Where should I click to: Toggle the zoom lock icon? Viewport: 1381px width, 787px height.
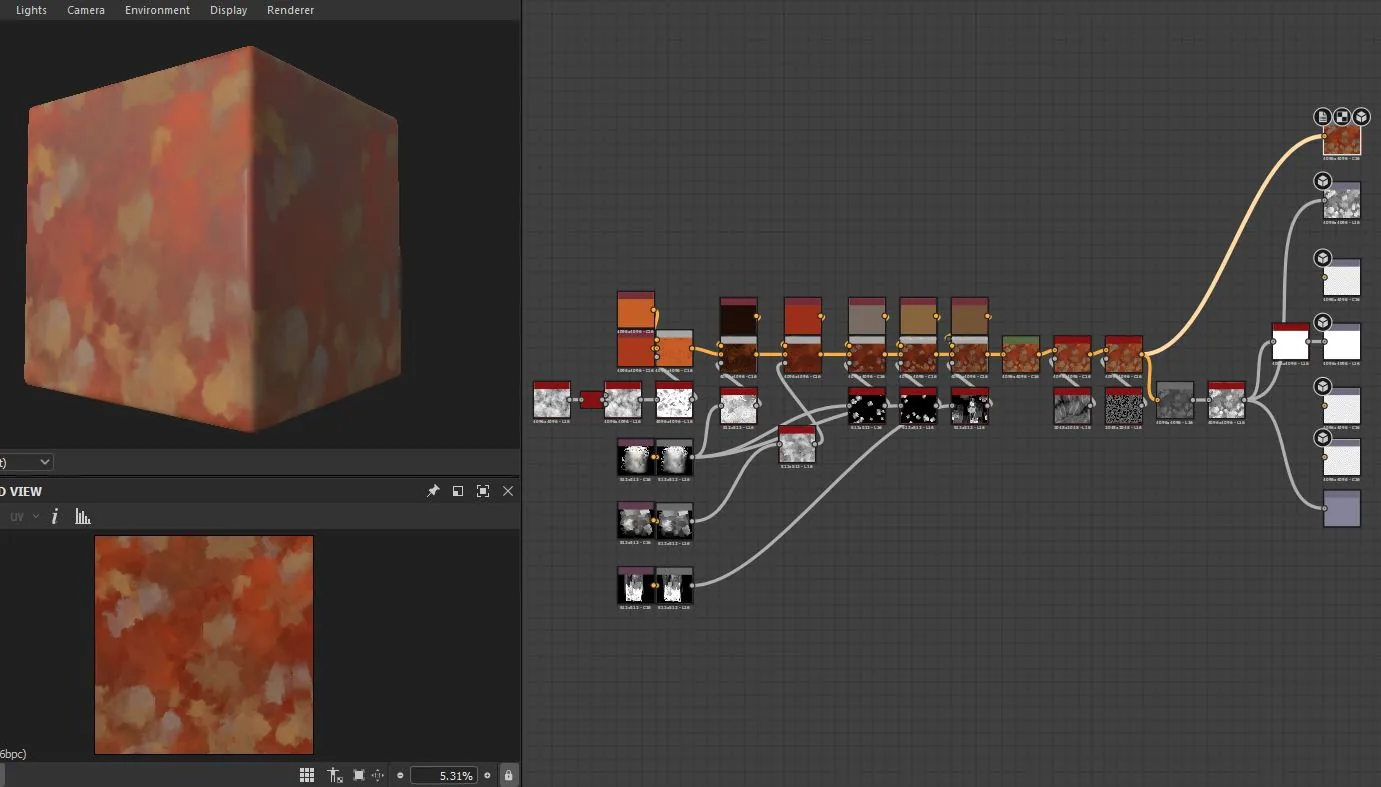tap(508, 775)
